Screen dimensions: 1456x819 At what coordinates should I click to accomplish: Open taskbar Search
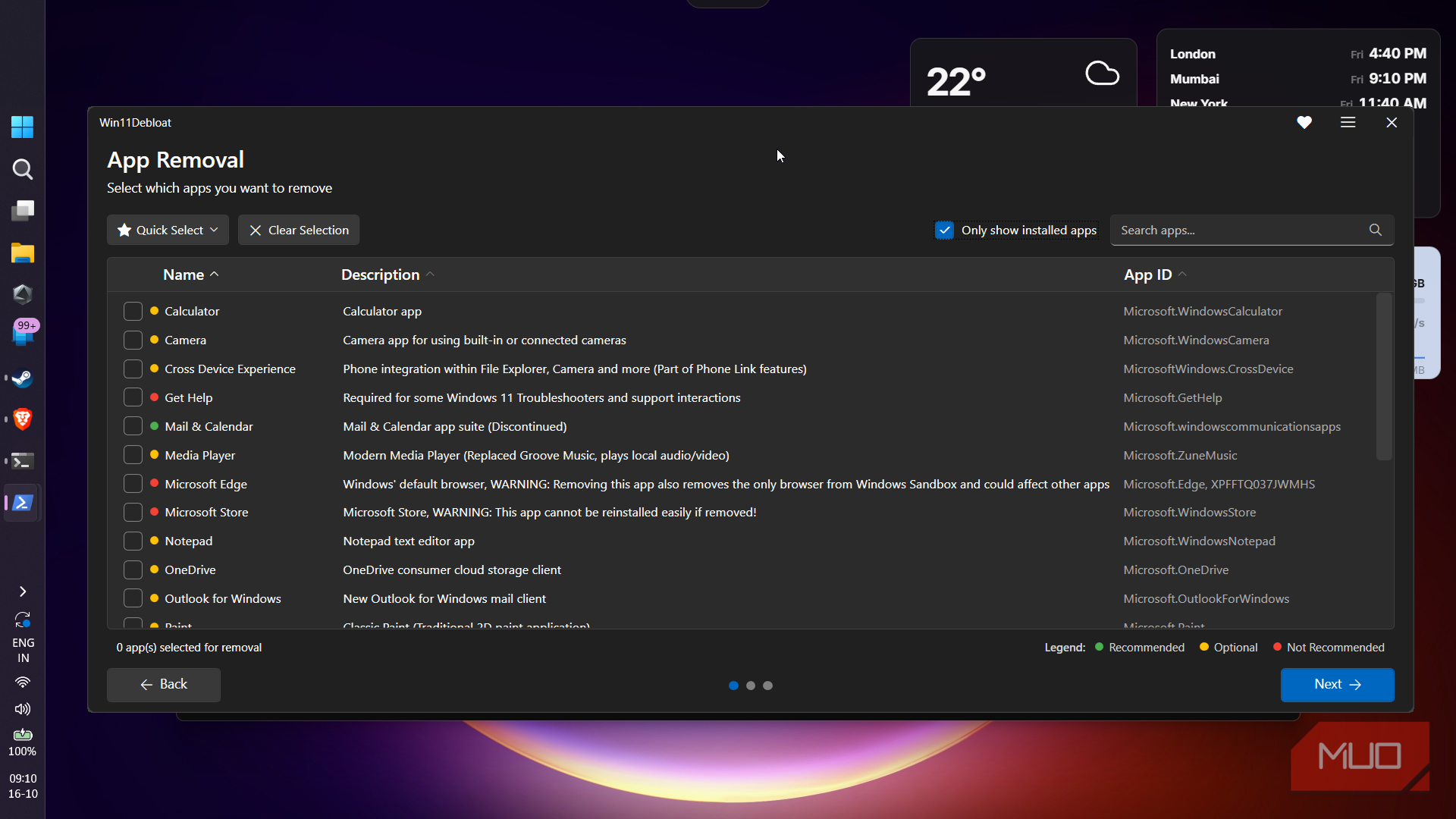22,169
